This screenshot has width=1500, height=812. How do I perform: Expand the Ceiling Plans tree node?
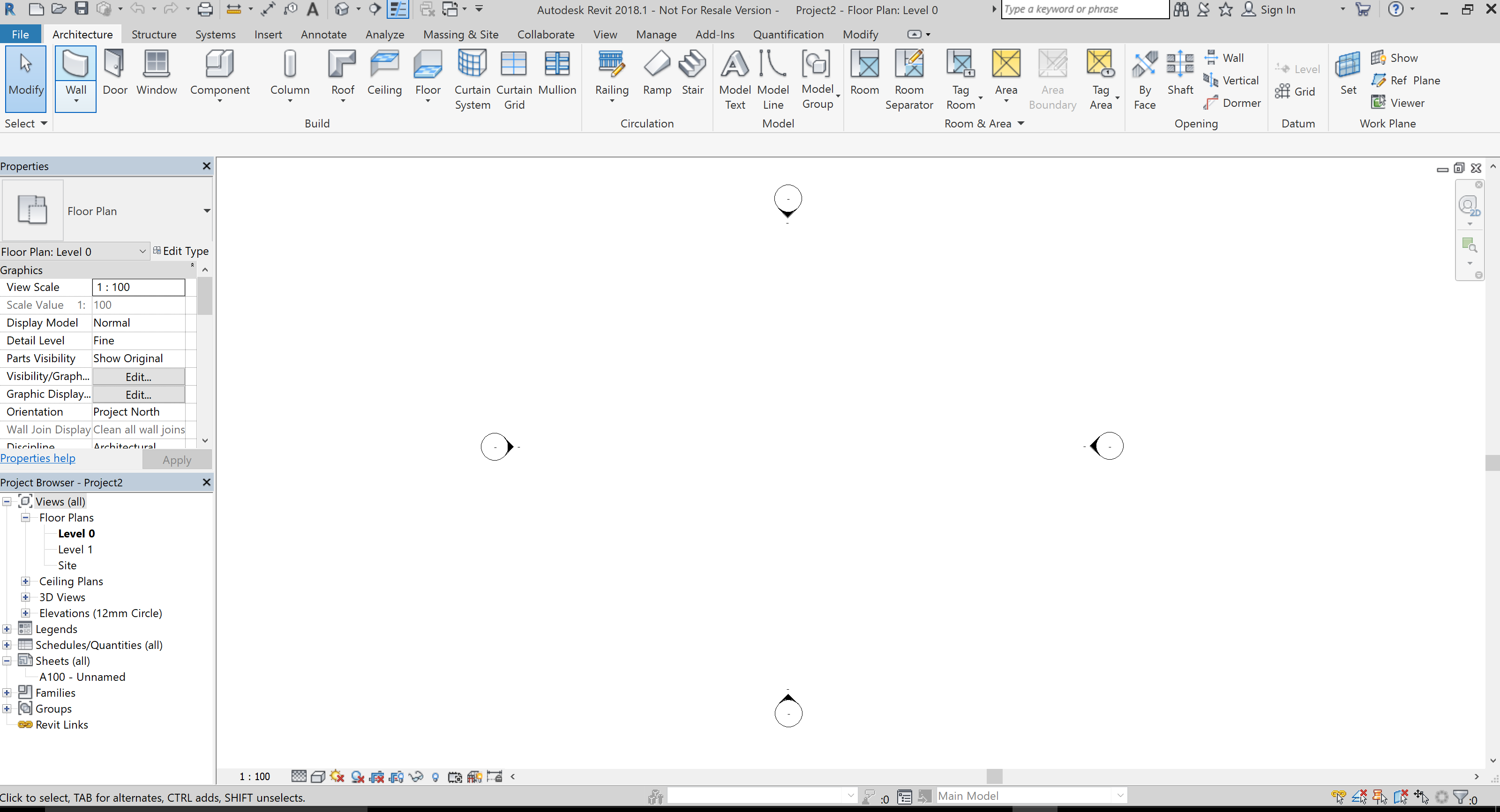(x=26, y=581)
